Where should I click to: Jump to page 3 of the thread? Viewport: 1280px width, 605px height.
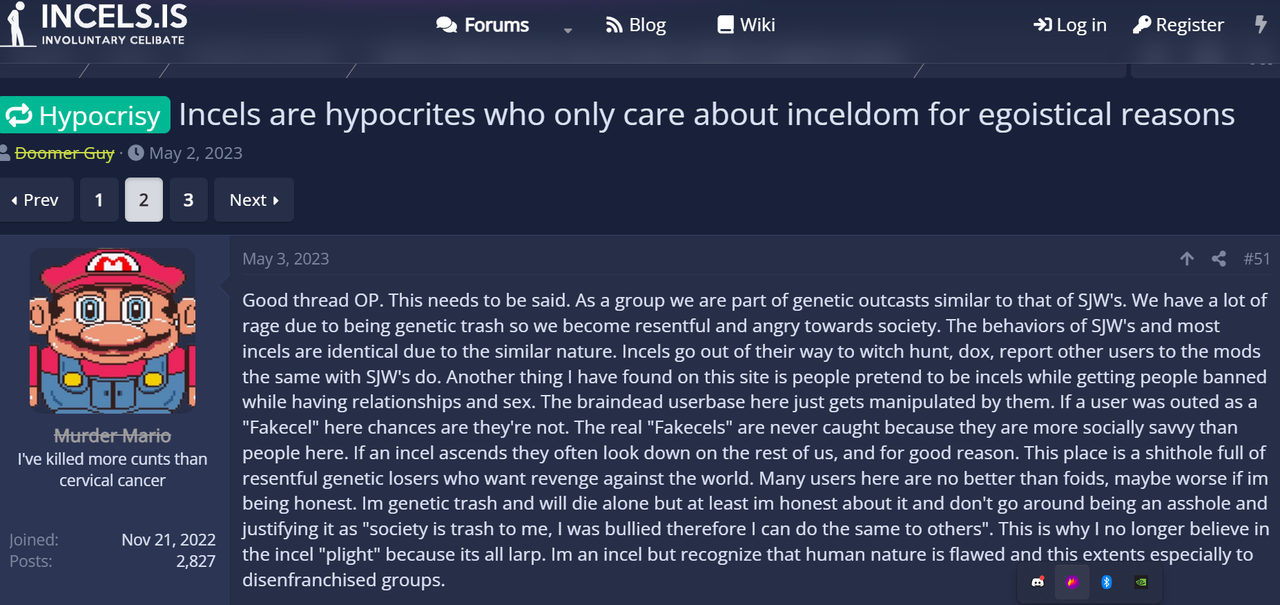coord(188,200)
